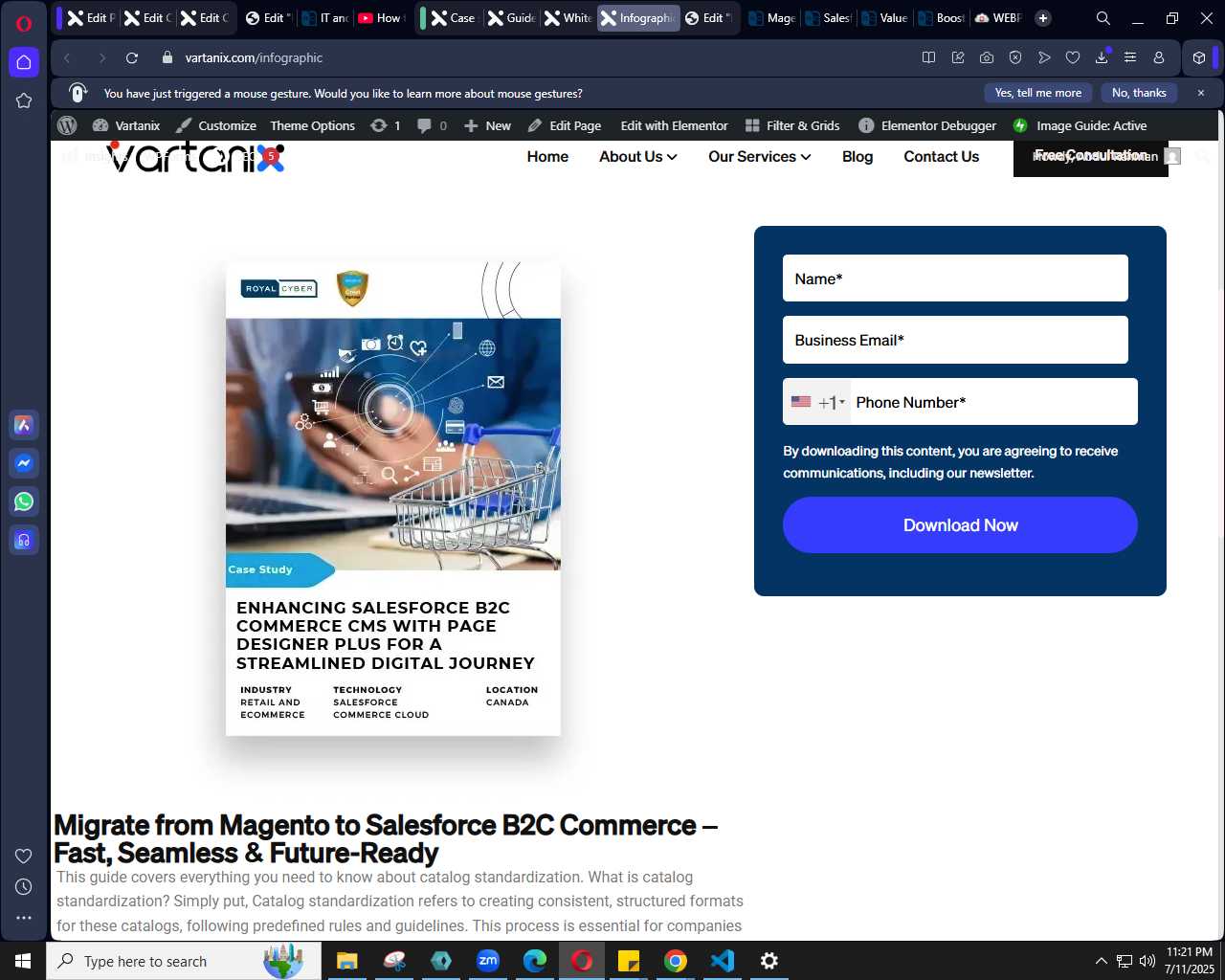Image resolution: width=1225 pixels, height=980 pixels.
Task: Click the ad blocker shield icon
Action: [x=1015, y=58]
